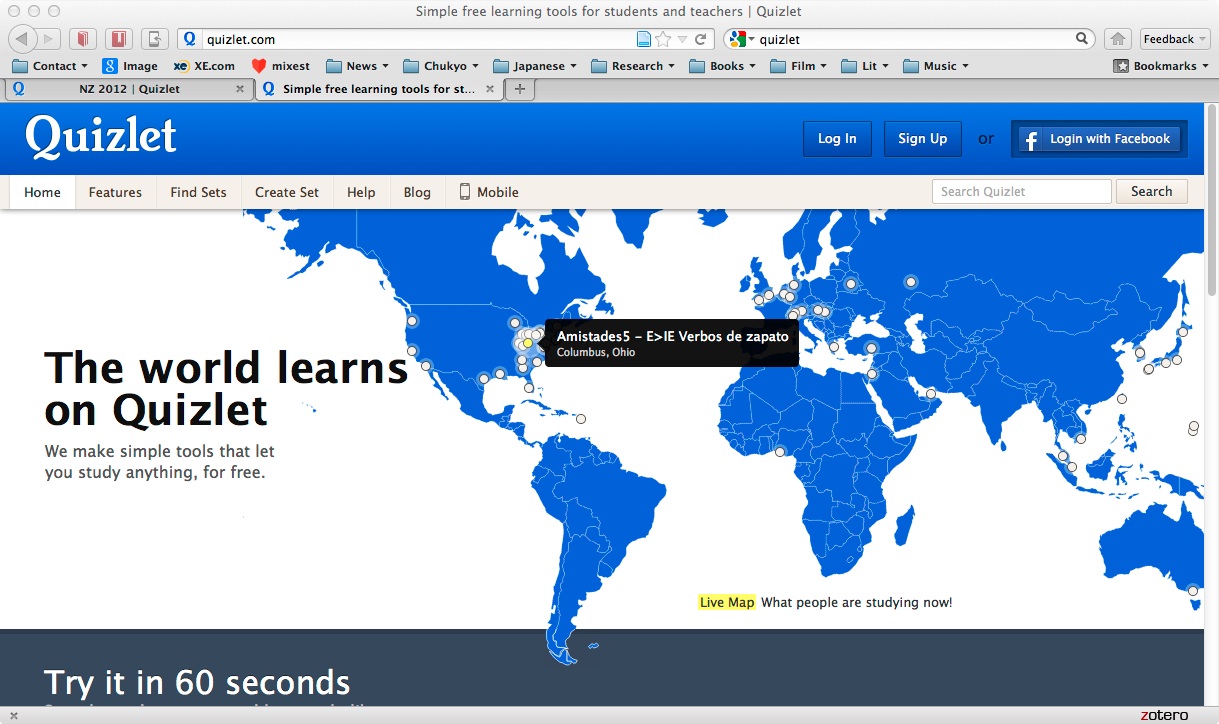Expand the Books bookmarks folder
The image size is (1219, 724).
coord(722,66)
